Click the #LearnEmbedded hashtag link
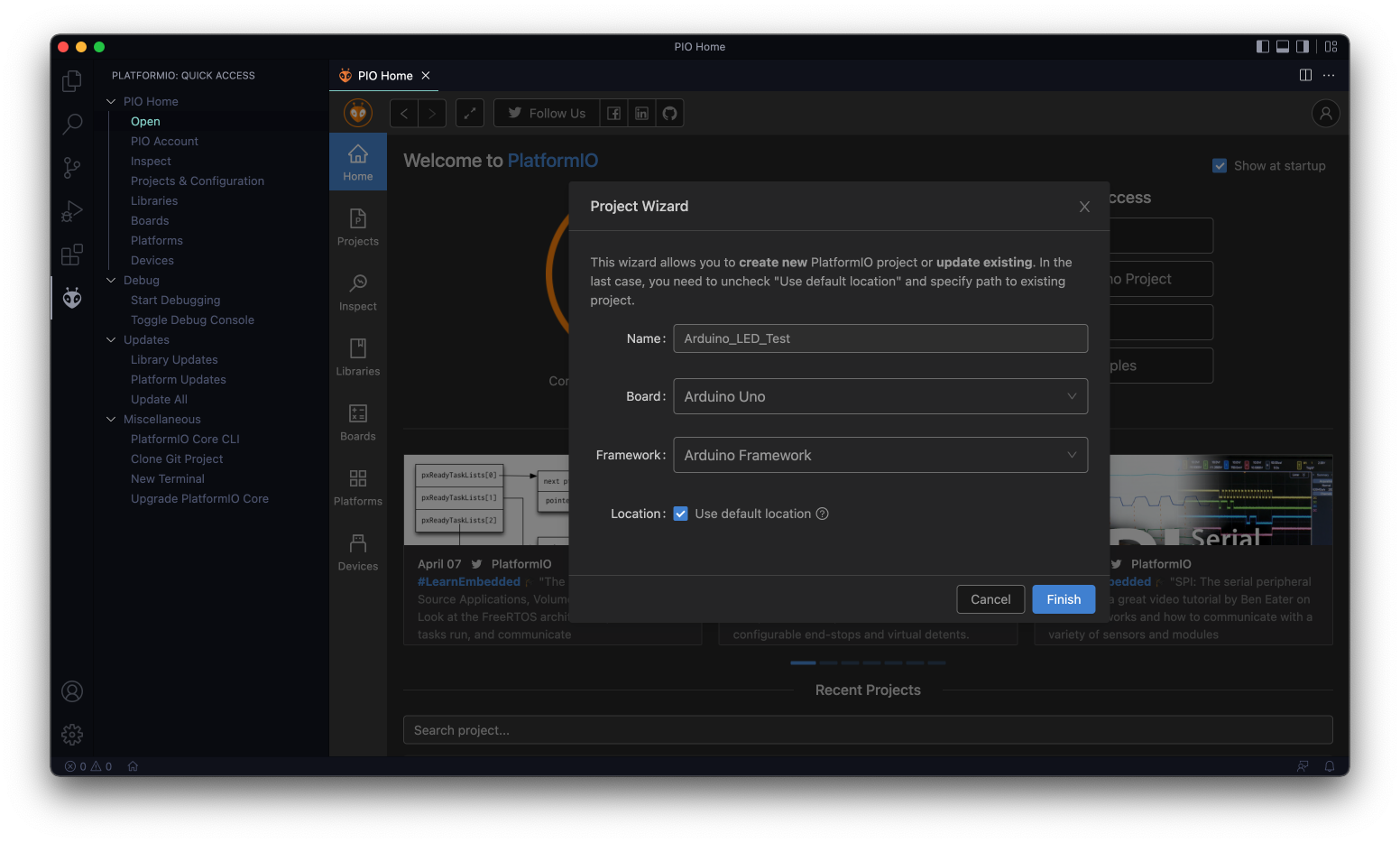Image resolution: width=1400 pixels, height=843 pixels. tap(469, 582)
